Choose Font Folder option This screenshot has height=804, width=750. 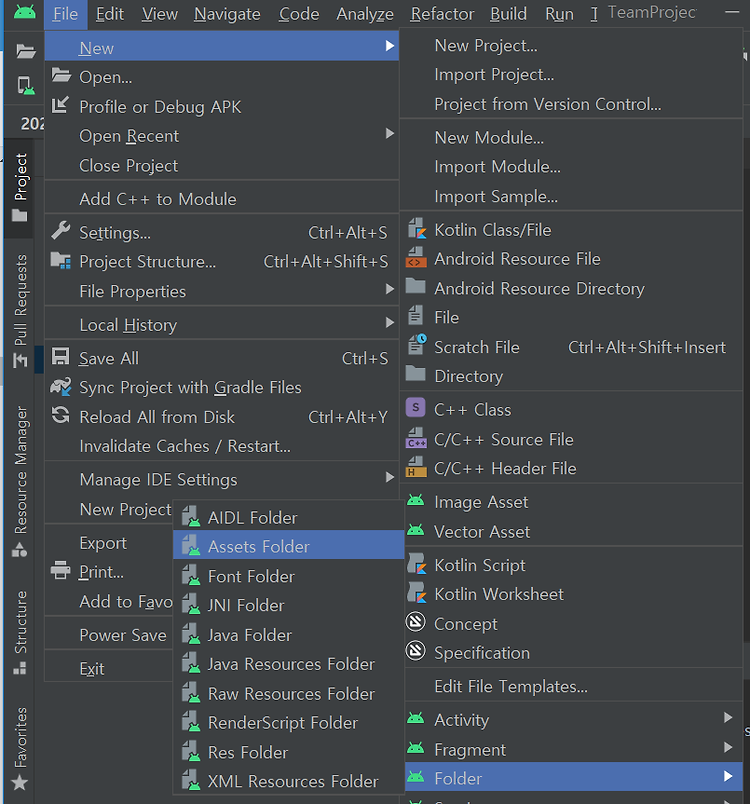pyautogui.click(x=289, y=576)
